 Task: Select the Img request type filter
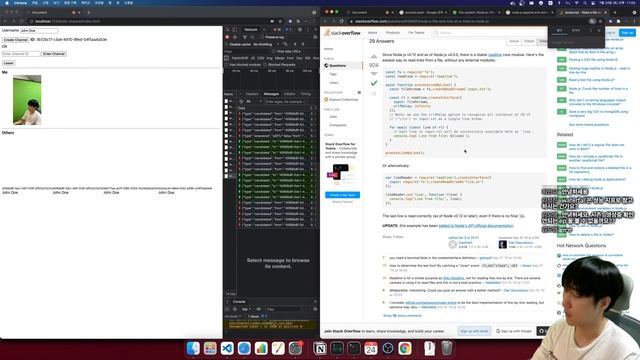[269, 58]
